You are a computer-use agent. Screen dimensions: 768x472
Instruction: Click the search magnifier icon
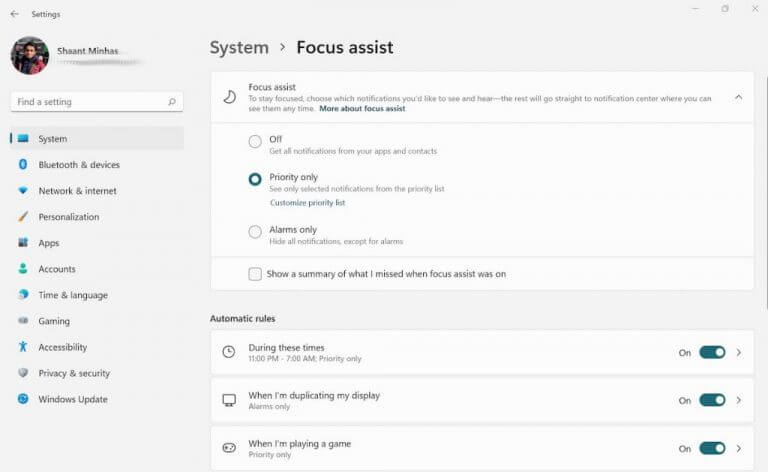172,102
